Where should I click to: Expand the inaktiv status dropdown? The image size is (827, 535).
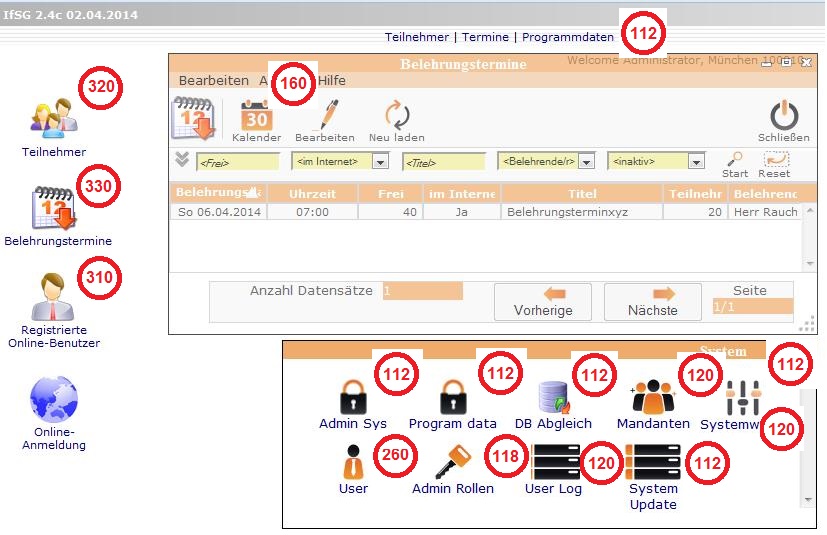pos(696,161)
